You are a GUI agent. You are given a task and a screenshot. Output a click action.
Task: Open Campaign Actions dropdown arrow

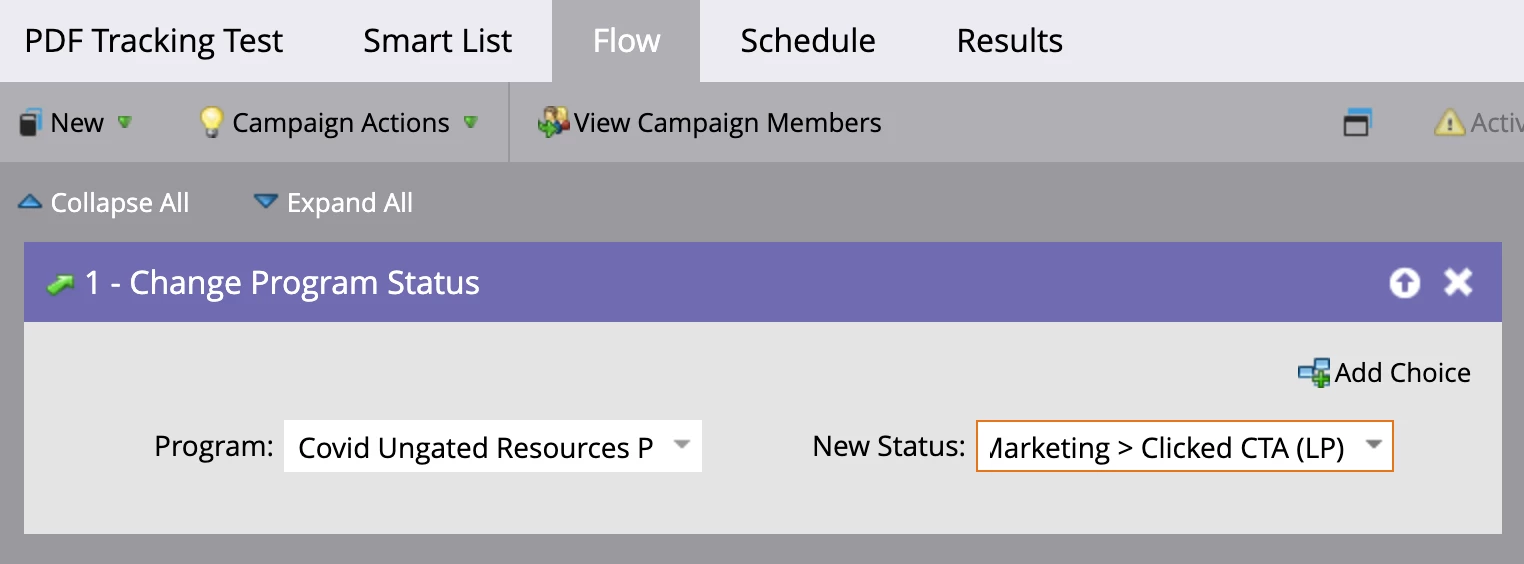point(471,122)
